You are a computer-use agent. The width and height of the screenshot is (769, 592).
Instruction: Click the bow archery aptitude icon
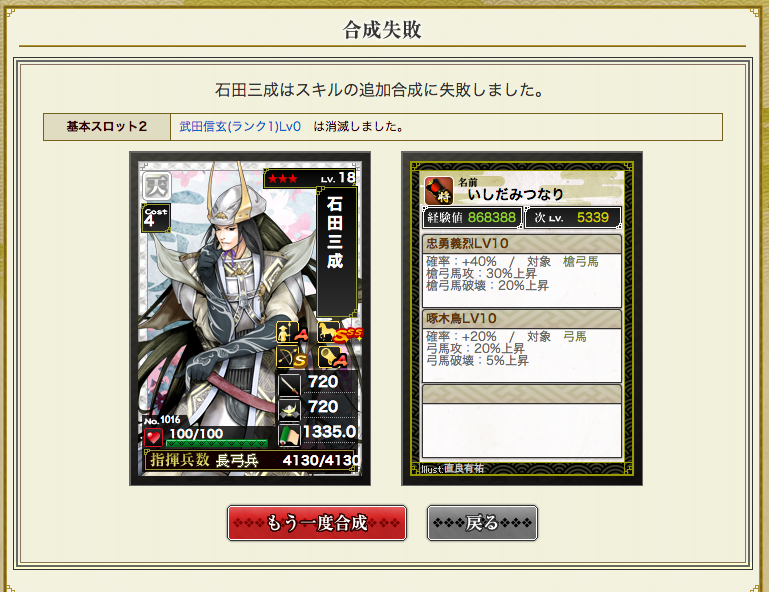(x=290, y=357)
